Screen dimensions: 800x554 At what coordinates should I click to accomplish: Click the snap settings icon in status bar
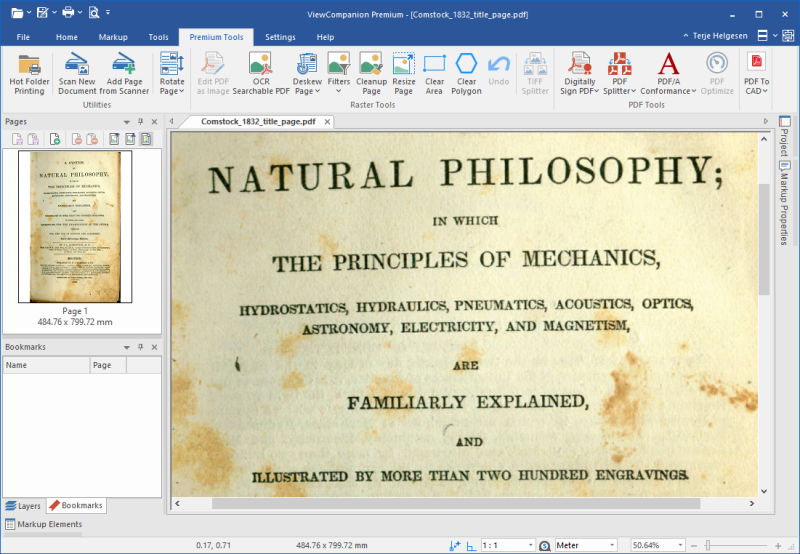click(455, 545)
